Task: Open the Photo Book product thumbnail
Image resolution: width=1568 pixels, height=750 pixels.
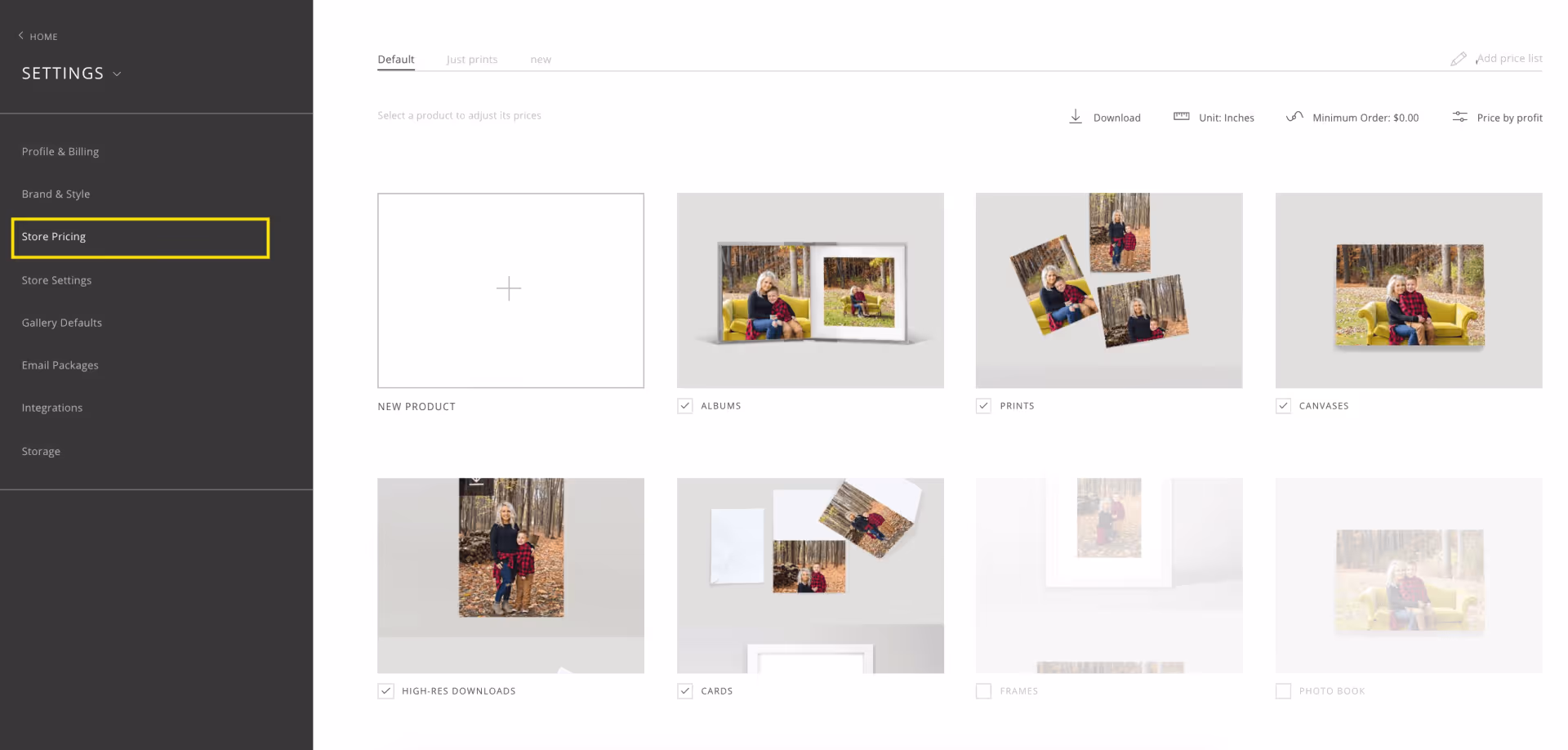Action: [x=1409, y=575]
